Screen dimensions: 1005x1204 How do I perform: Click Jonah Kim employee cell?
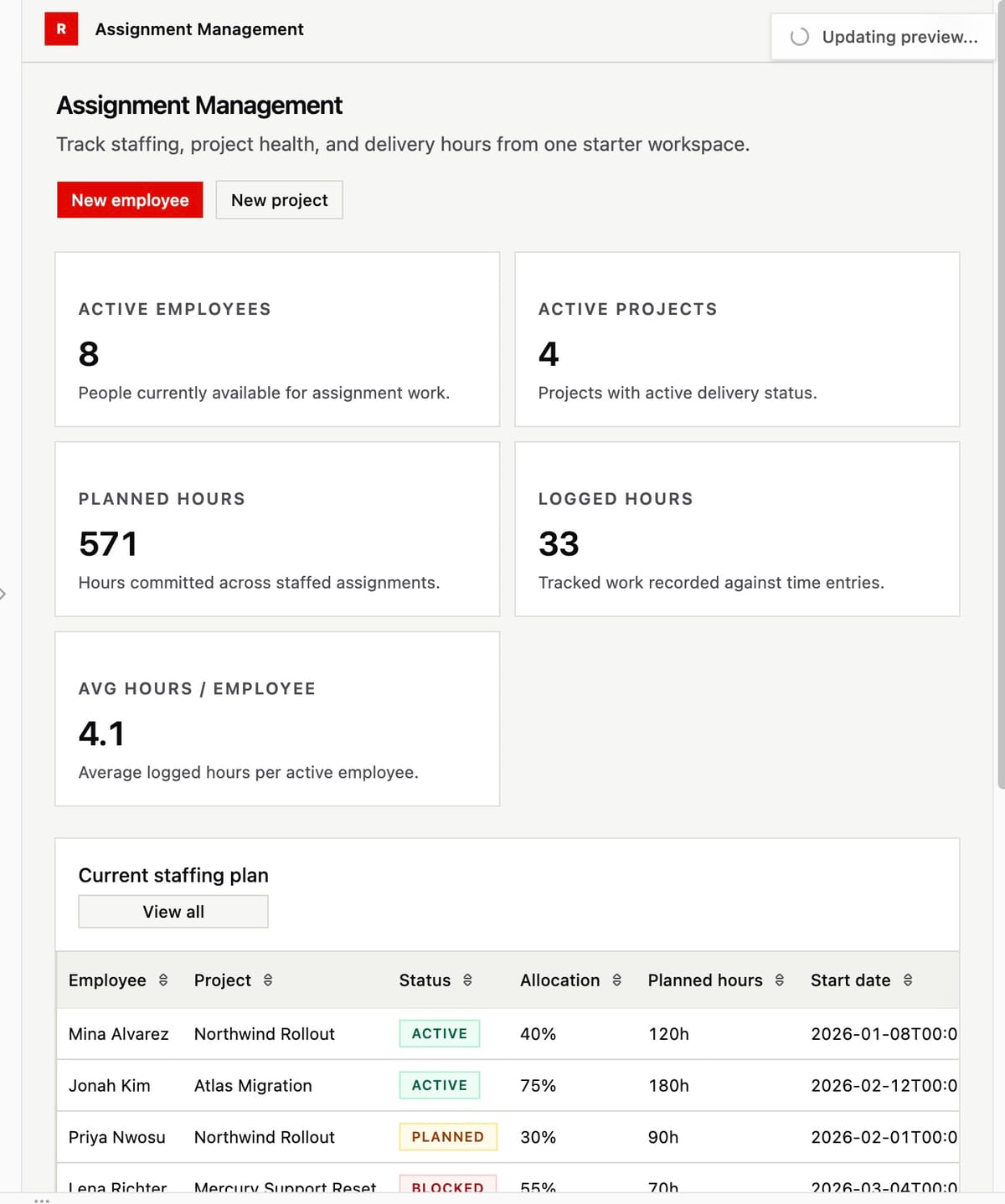click(110, 1086)
